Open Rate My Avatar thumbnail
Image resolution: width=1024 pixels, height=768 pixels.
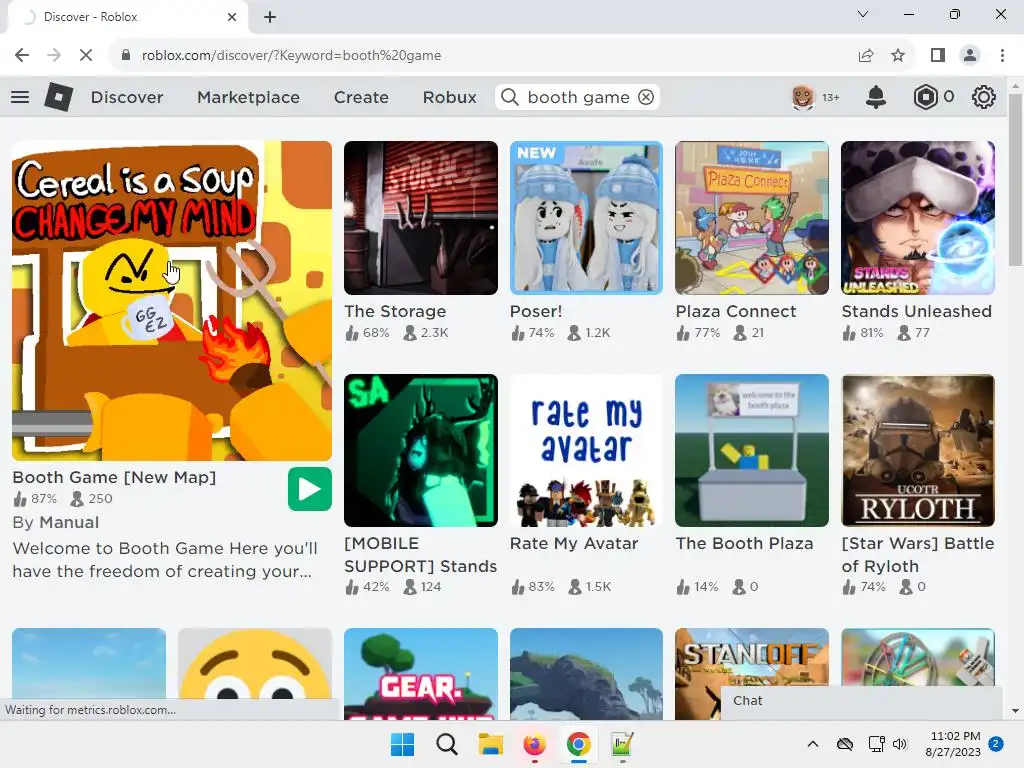[x=586, y=451]
